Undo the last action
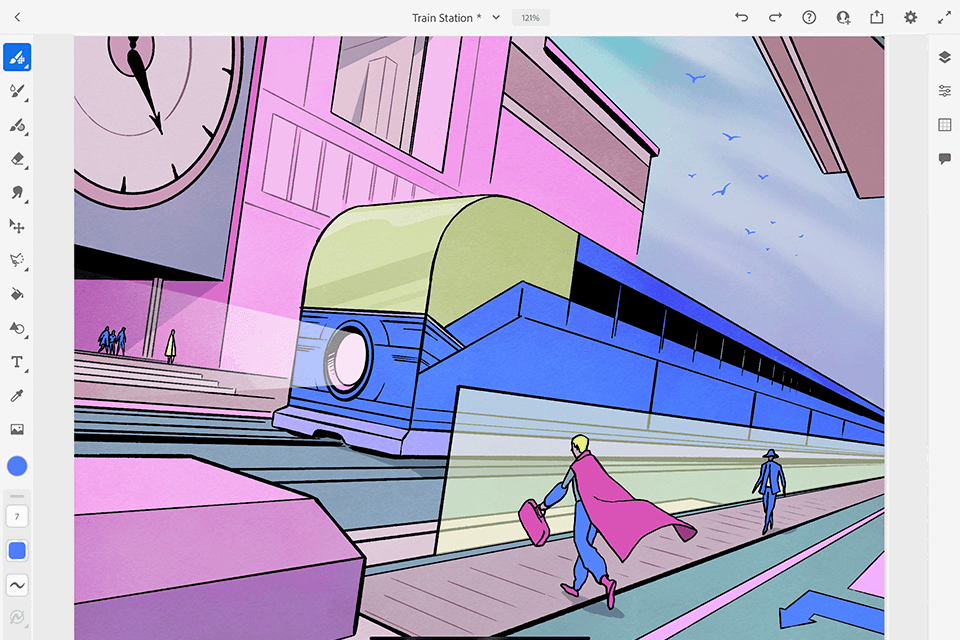960x640 pixels. coord(741,17)
